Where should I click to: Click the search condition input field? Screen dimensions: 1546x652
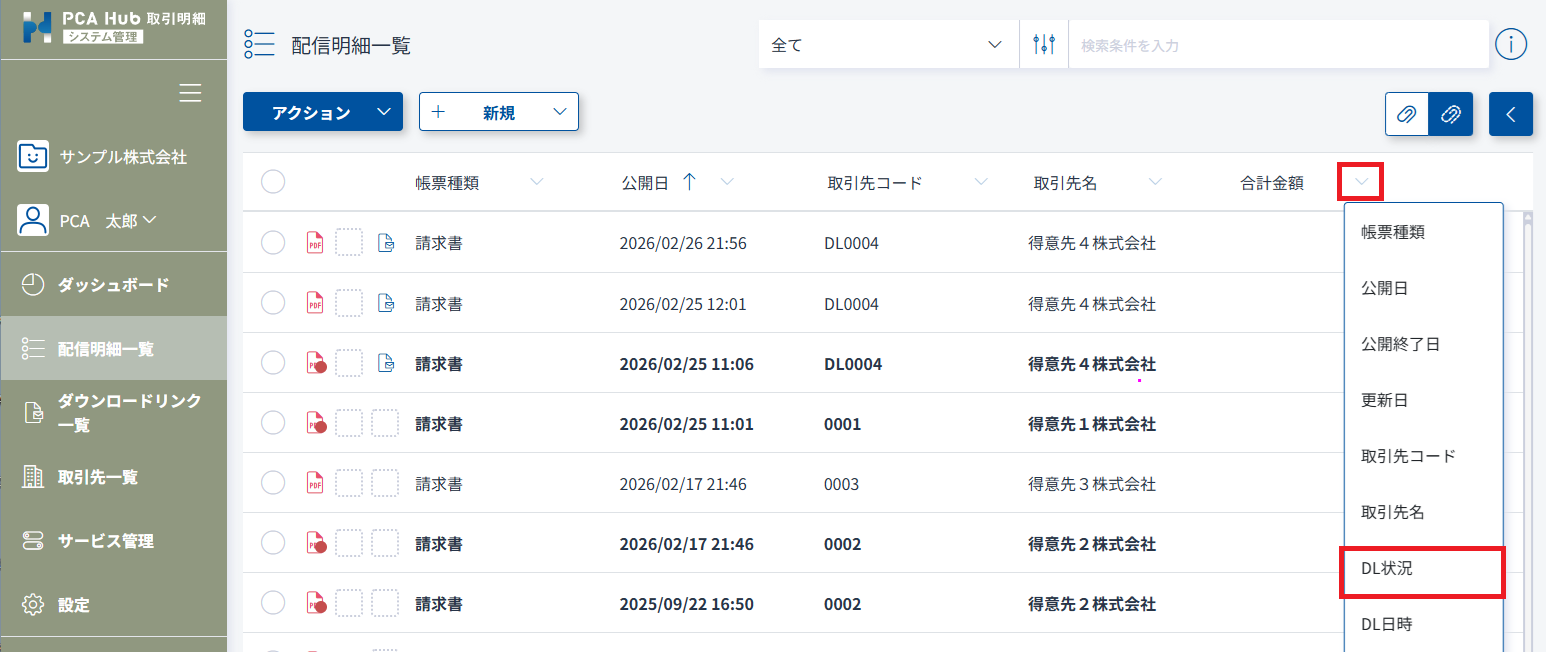1275,45
